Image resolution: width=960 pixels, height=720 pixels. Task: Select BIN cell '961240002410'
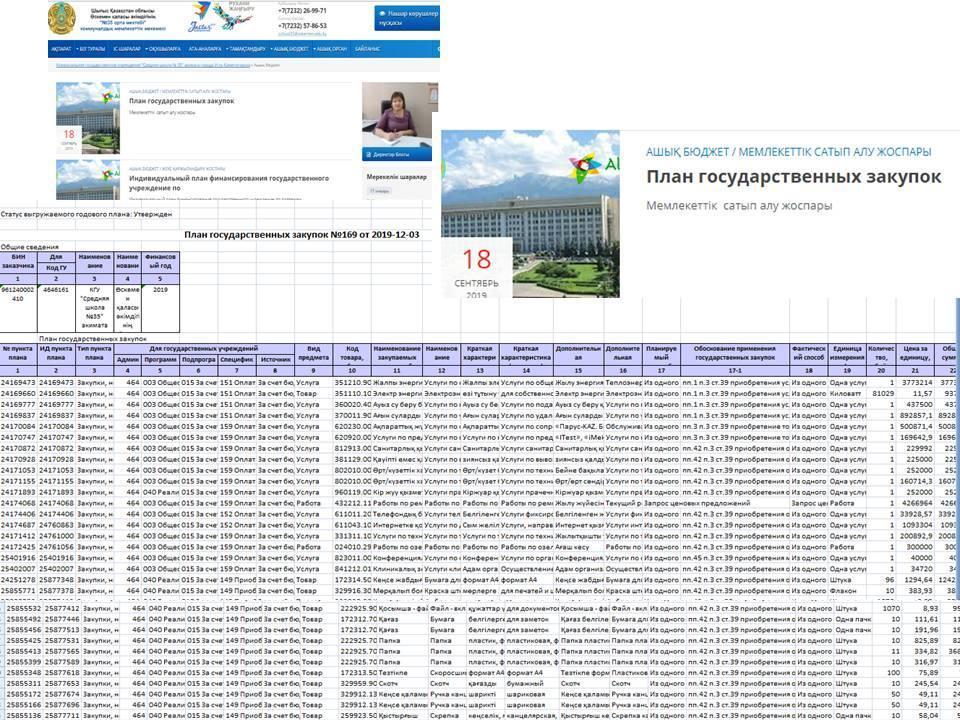[x=18, y=308]
